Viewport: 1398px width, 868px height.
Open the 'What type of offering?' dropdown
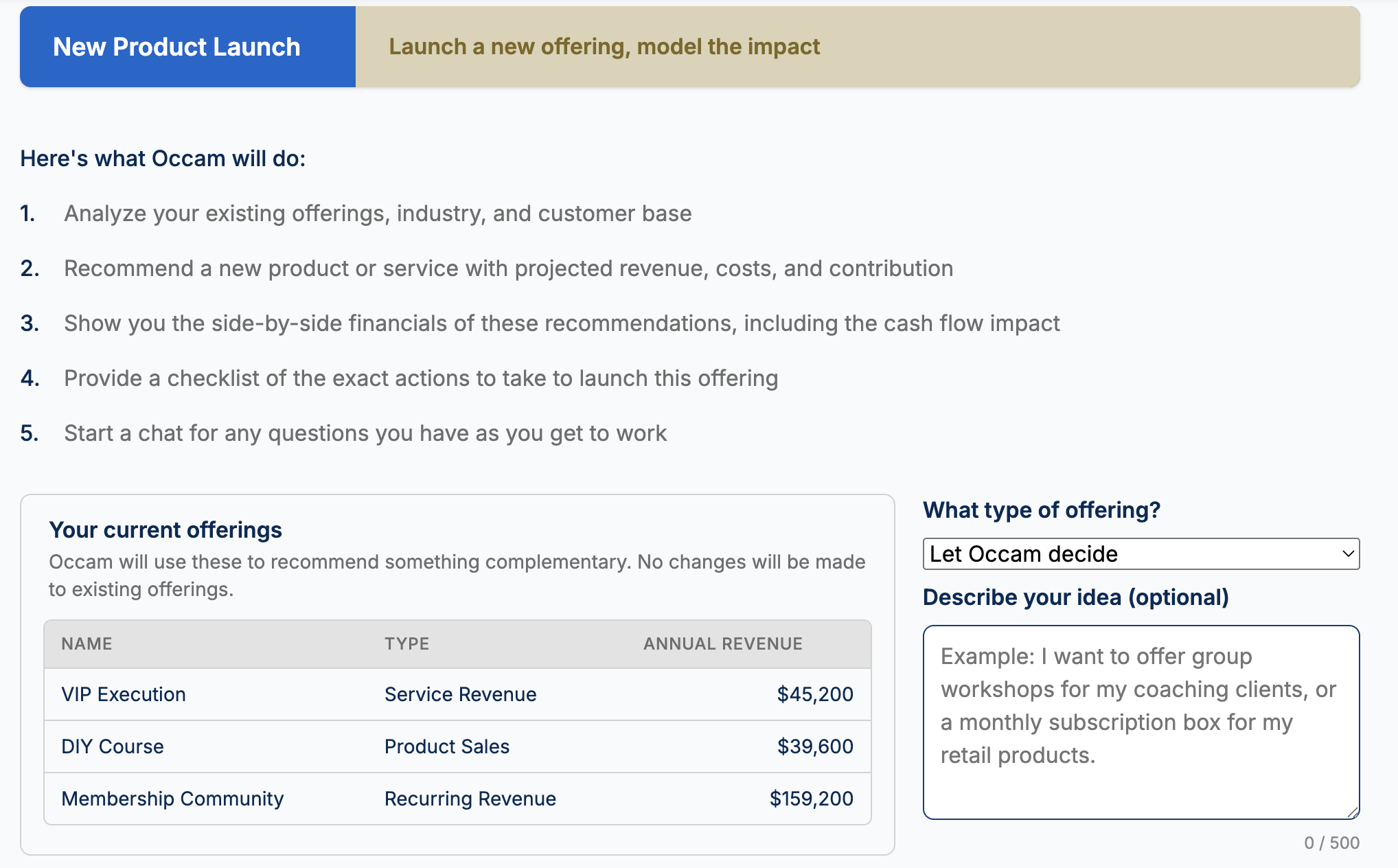pos(1141,553)
